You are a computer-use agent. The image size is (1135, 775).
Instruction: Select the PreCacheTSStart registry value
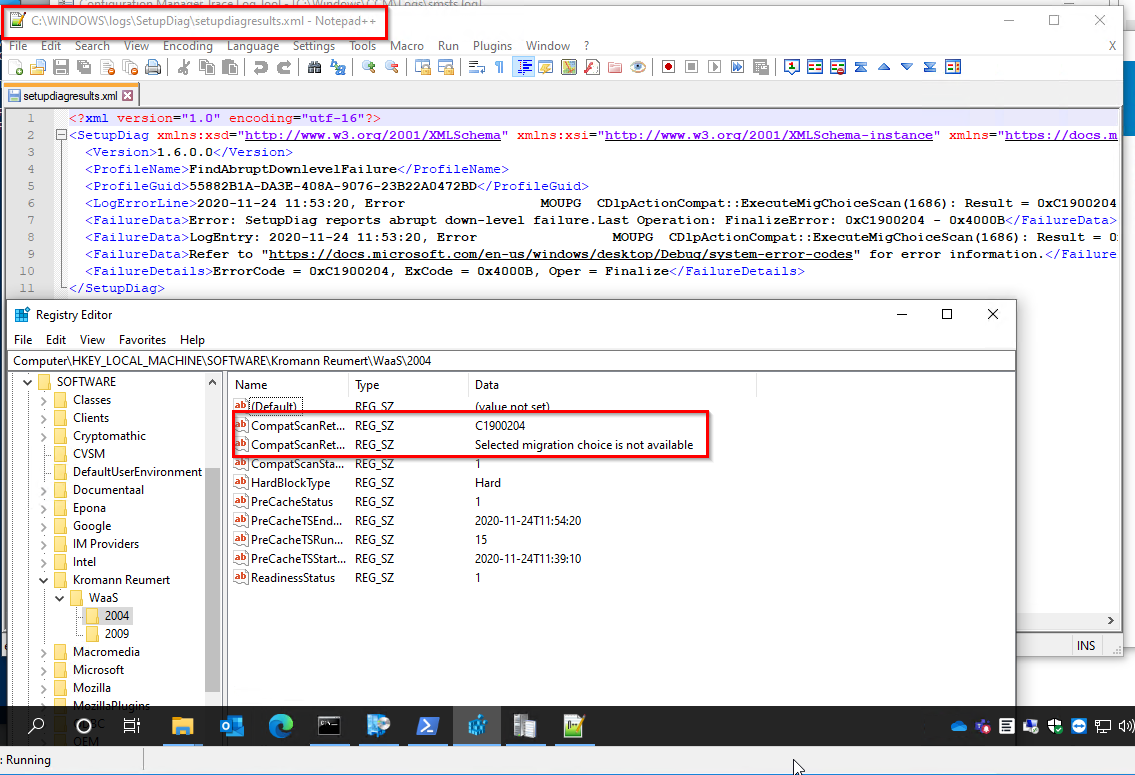point(298,559)
